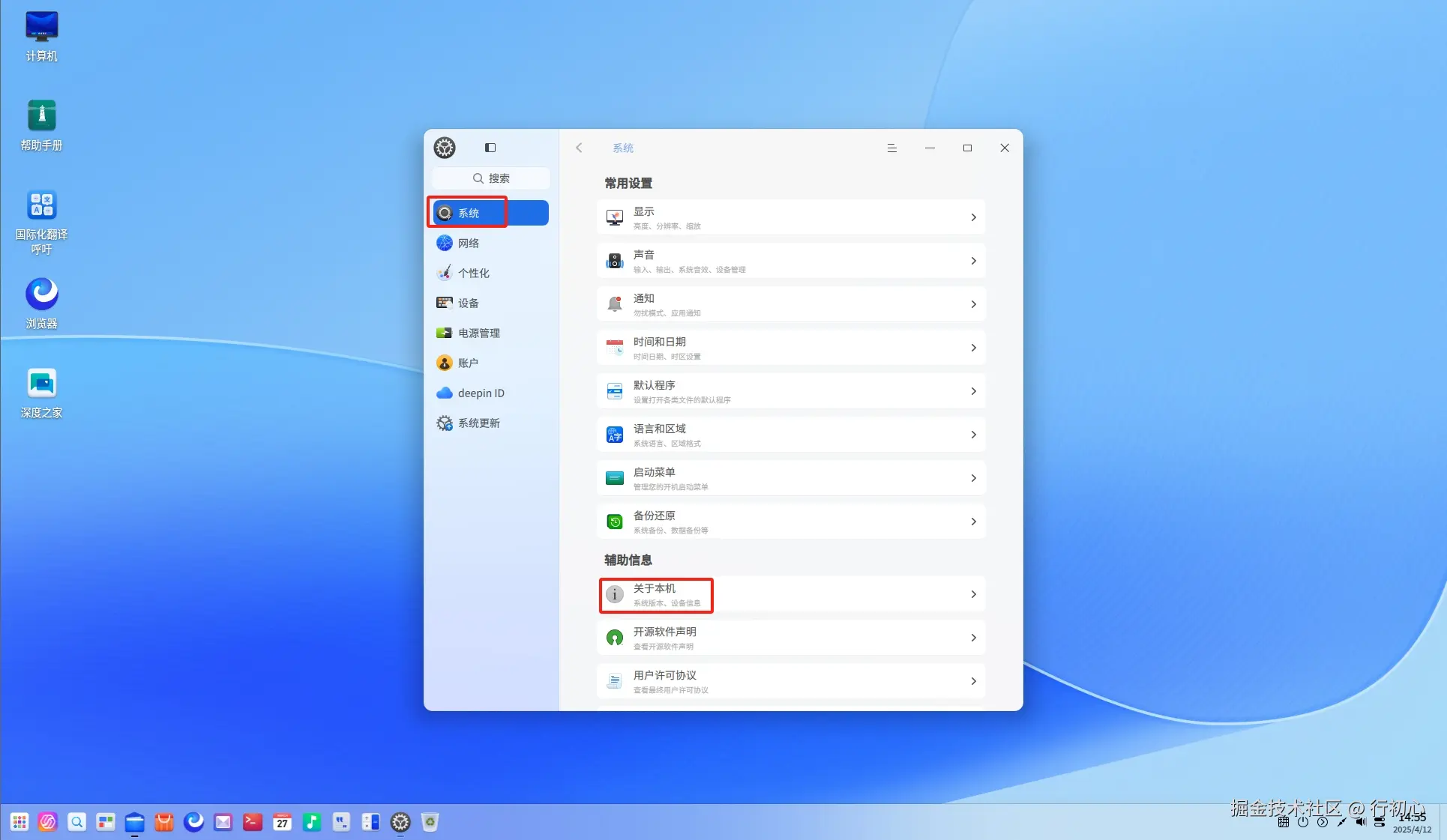Open the calendar dock icon
Image resolution: width=1447 pixels, height=840 pixels.
(283, 822)
